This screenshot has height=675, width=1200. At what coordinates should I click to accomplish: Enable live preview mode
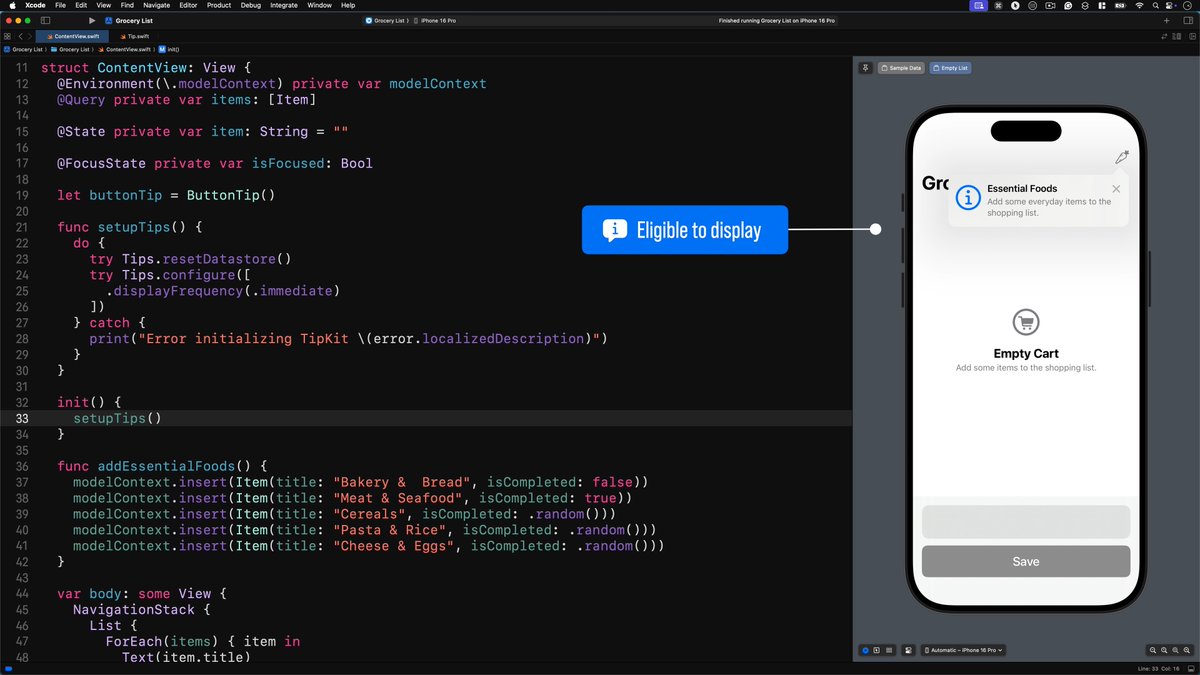pos(865,650)
